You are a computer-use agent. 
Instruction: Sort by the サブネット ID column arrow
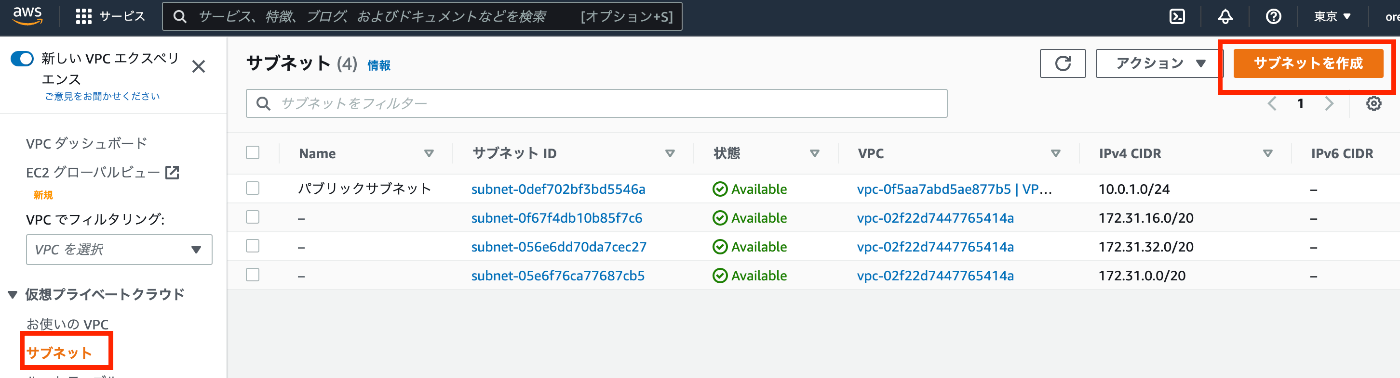[670, 154]
